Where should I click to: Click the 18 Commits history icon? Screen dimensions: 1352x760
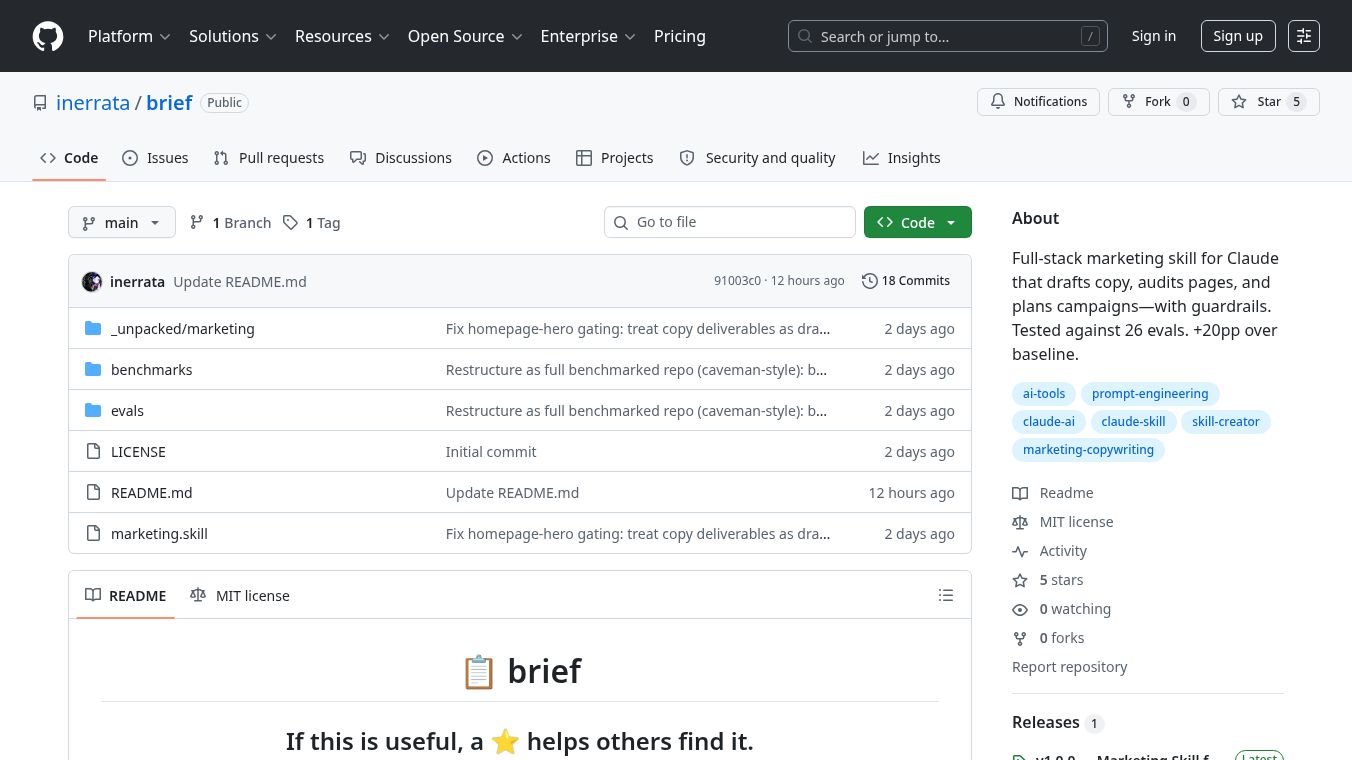869,281
